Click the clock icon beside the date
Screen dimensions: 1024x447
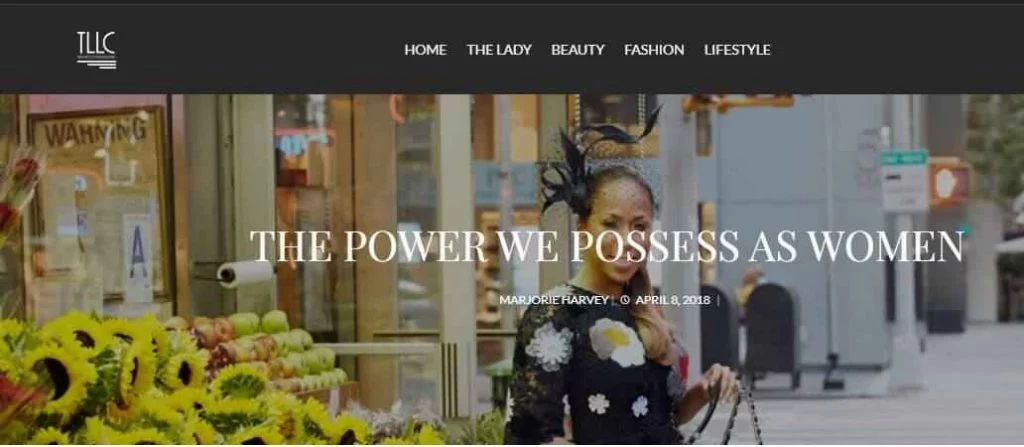625,301
